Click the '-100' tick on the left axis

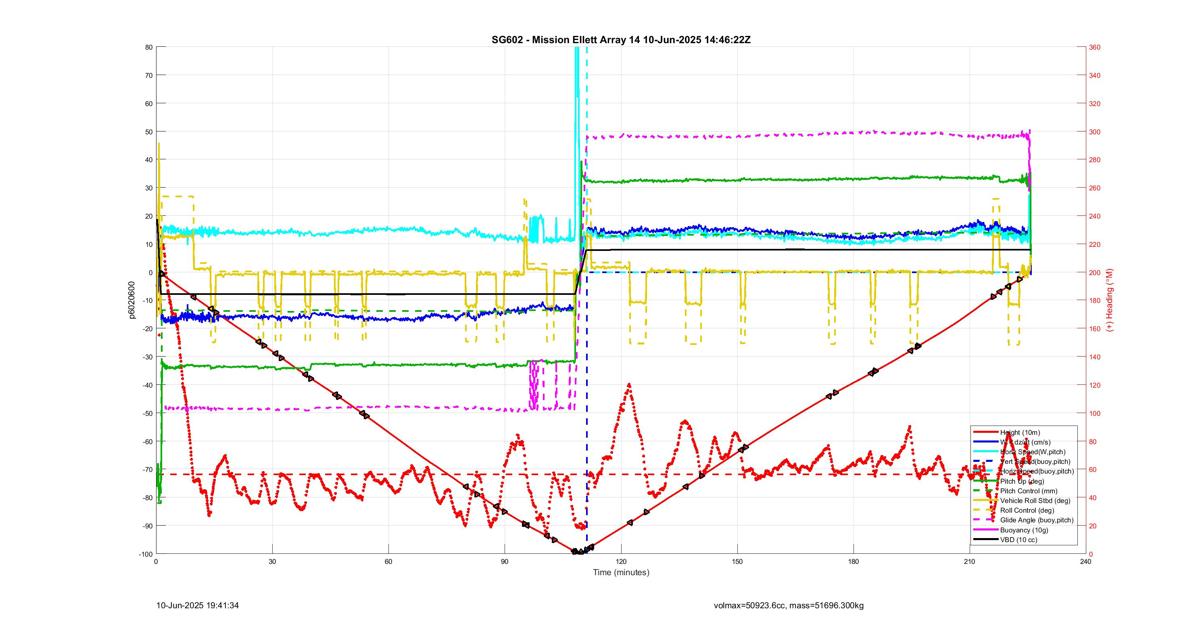point(145,554)
